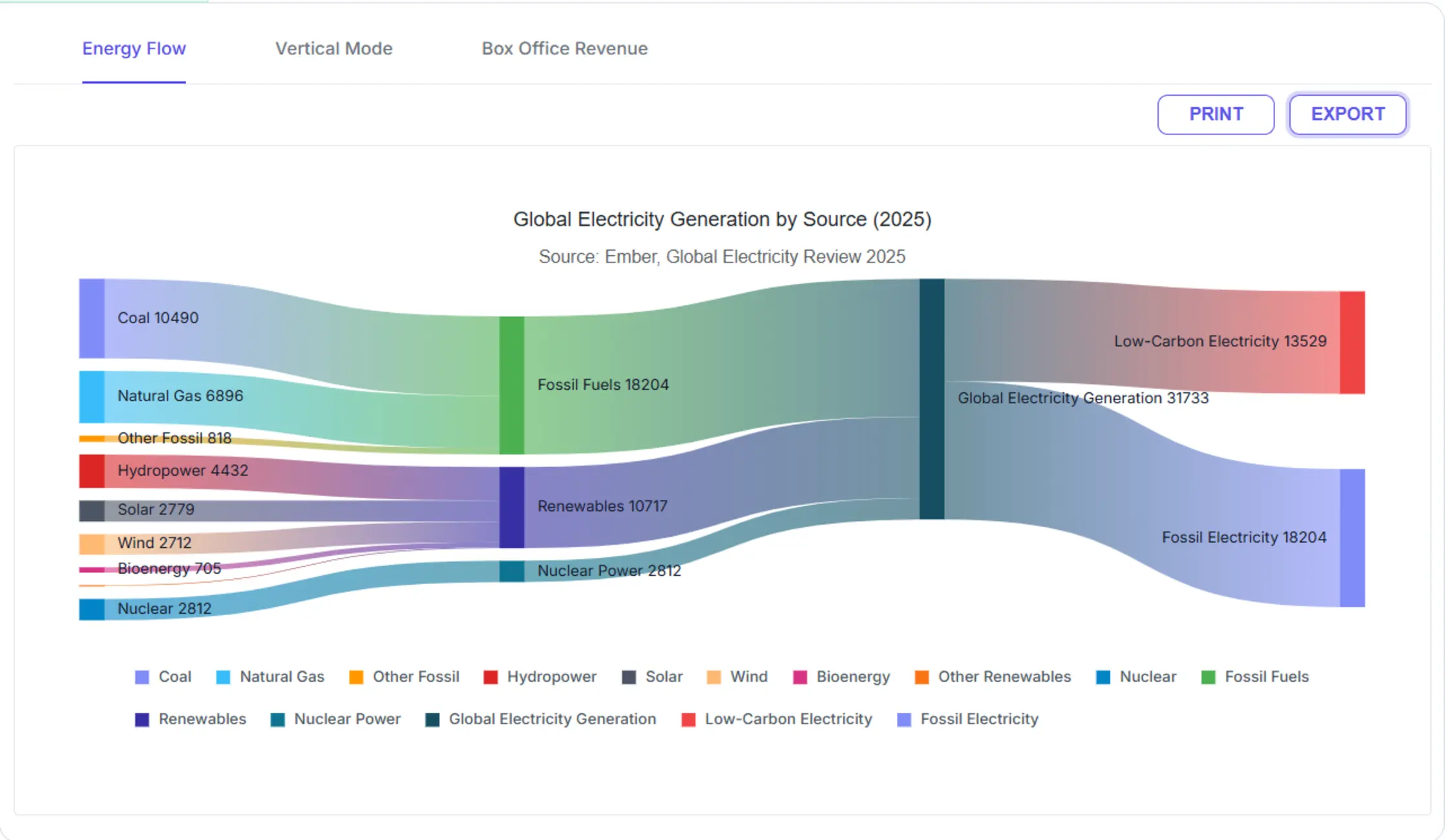Screen dimensions: 1445x840
Task: Select the green Fossil Fuels node bar
Action: click(511, 385)
